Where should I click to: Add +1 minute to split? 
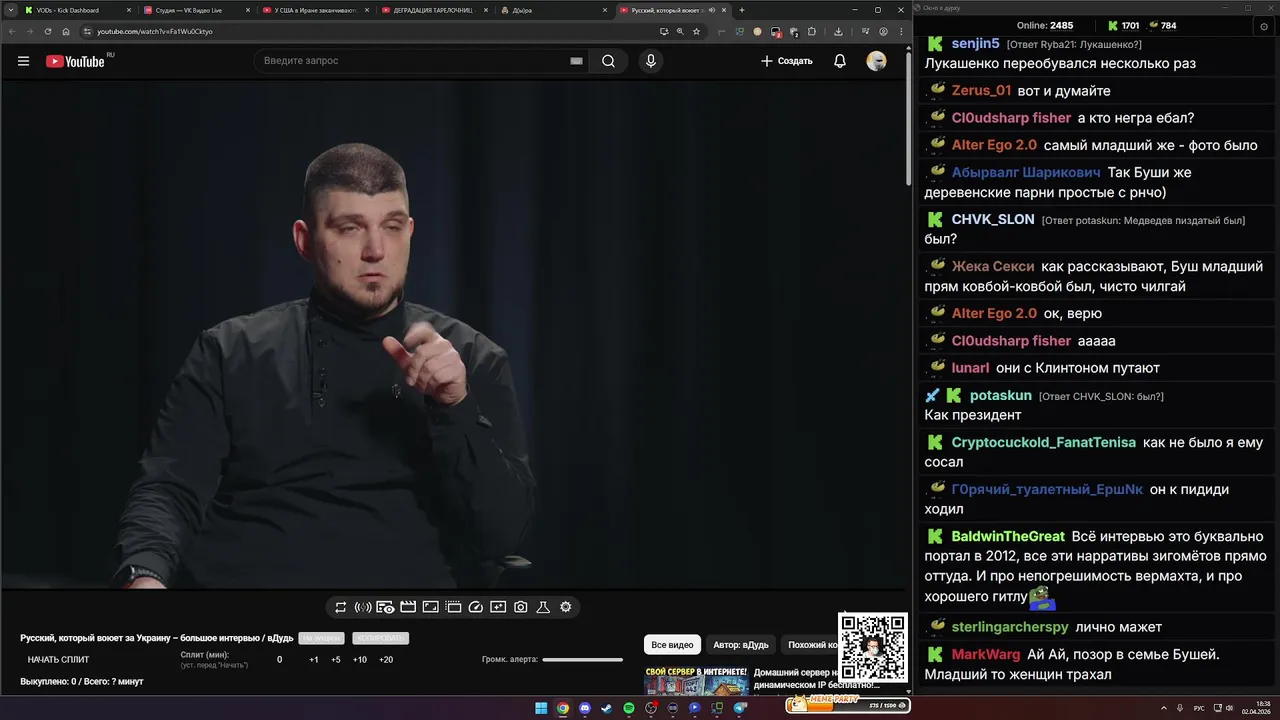coord(314,660)
